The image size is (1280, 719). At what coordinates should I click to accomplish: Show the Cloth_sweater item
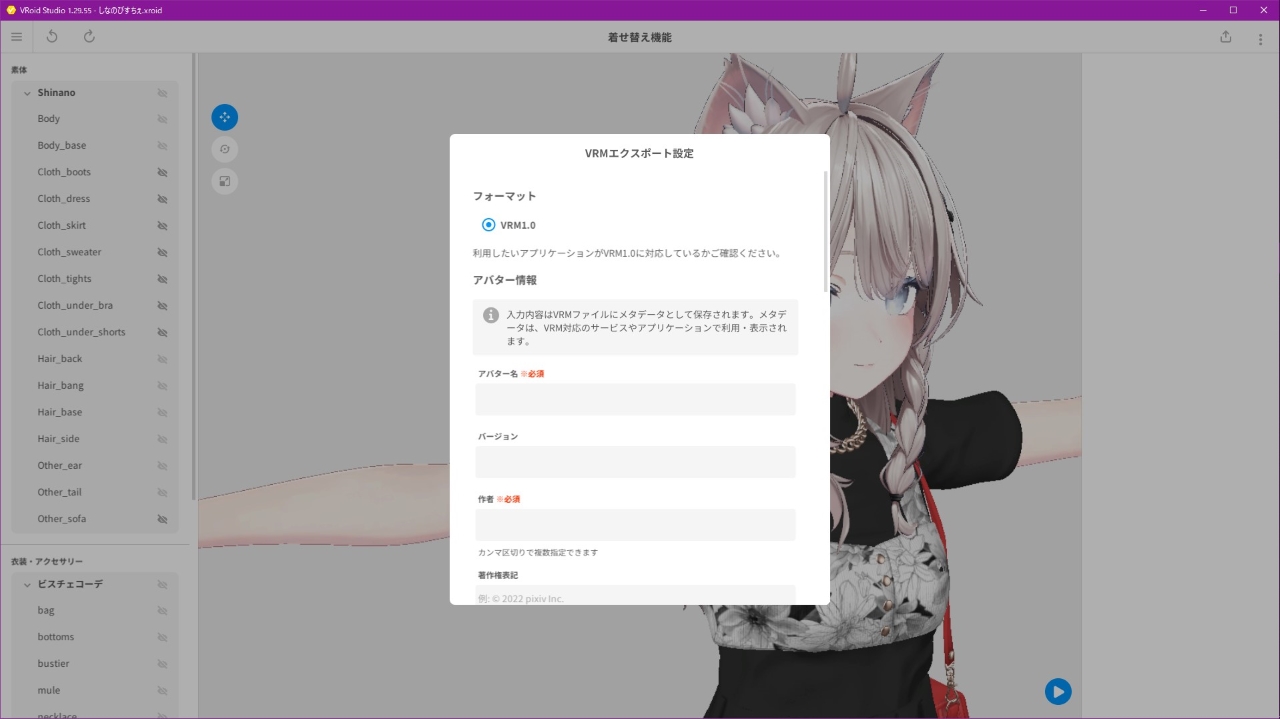[162, 252]
